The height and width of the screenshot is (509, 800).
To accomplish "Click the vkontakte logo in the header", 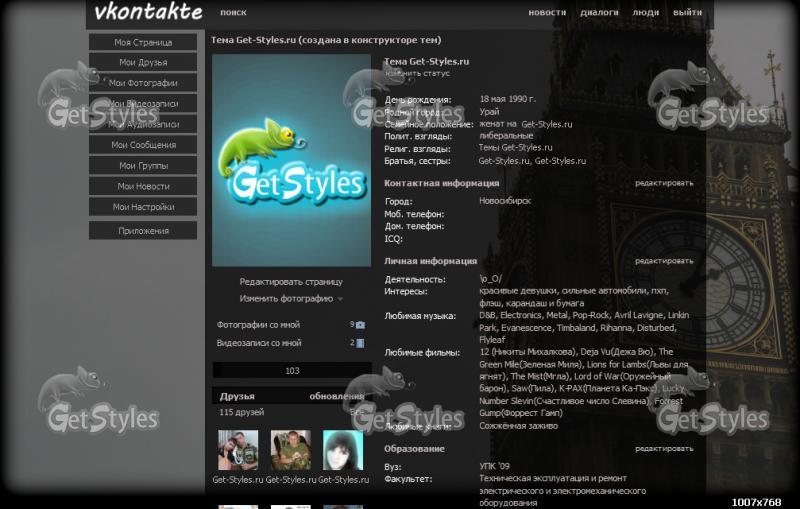I will (x=148, y=13).
